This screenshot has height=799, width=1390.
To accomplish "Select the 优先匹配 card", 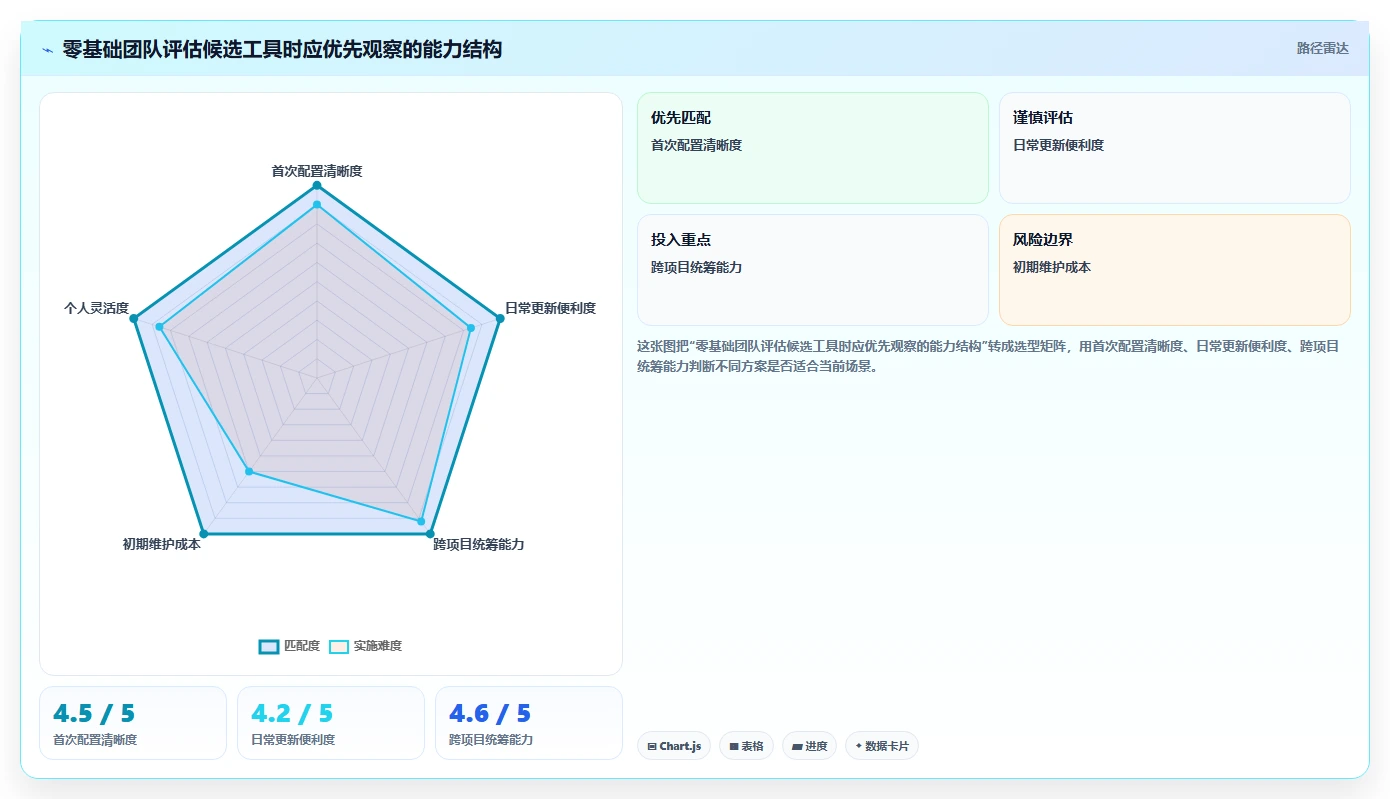I will point(812,148).
